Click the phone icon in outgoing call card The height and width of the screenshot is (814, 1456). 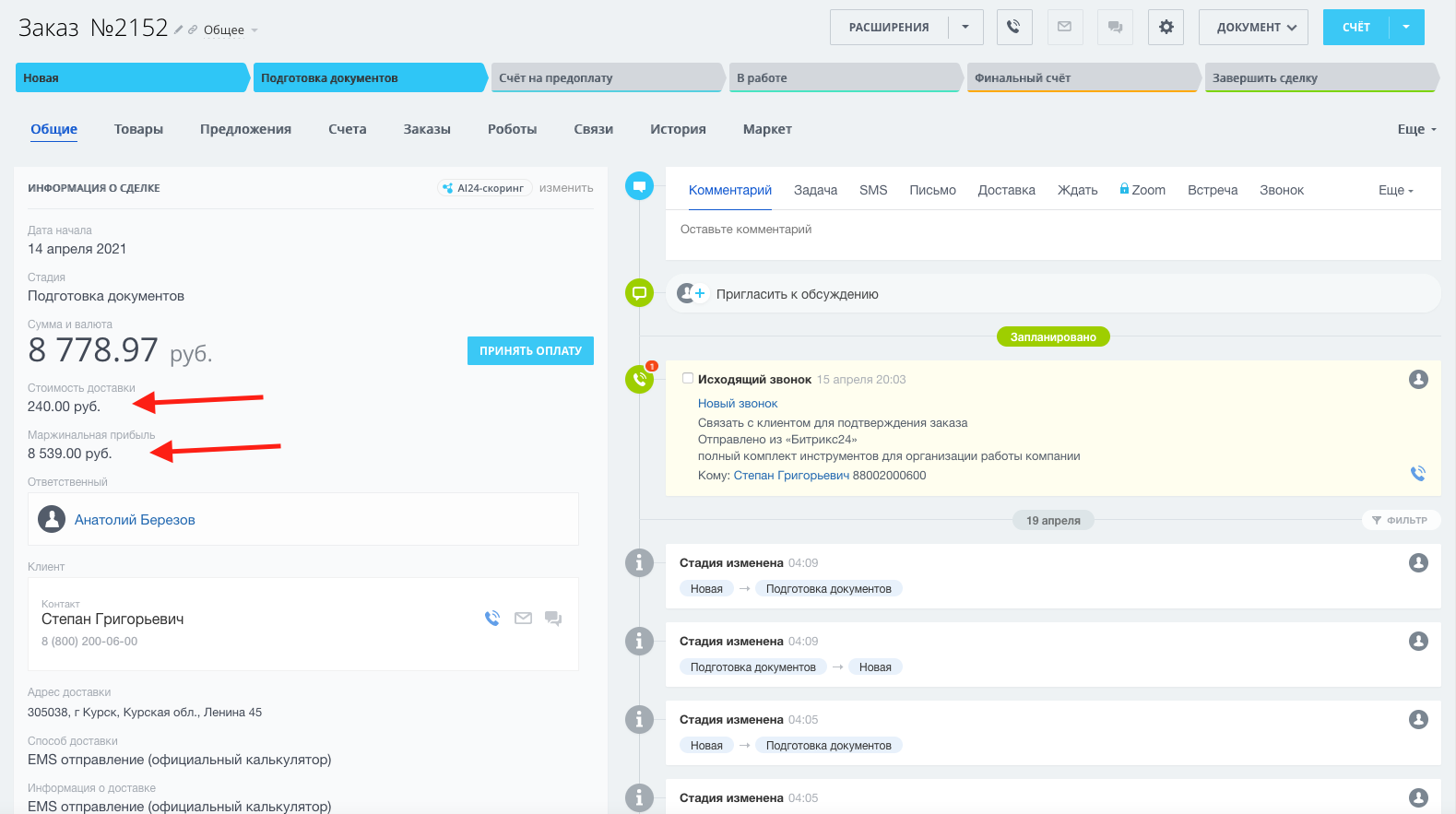pos(1418,474)
